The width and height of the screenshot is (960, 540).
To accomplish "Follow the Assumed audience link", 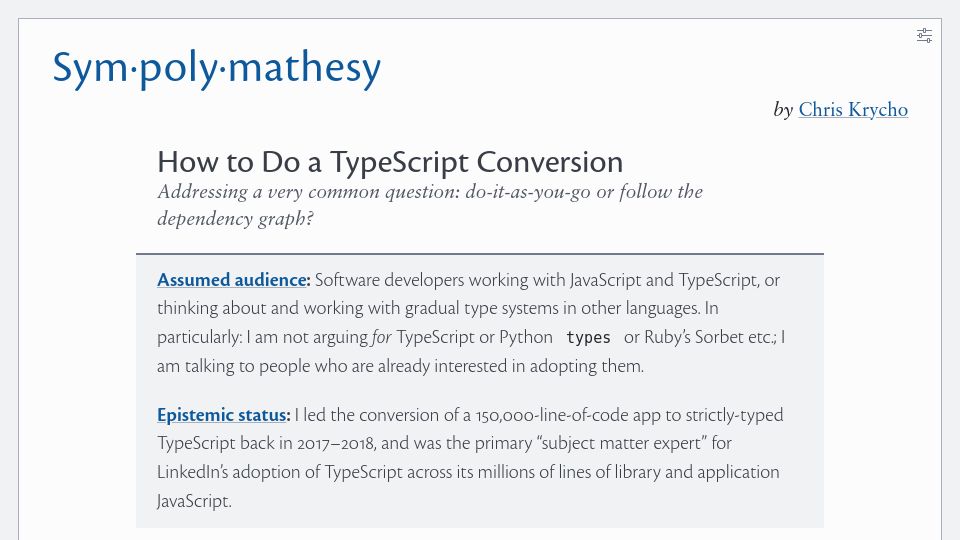I will click(x=231, y=280).
